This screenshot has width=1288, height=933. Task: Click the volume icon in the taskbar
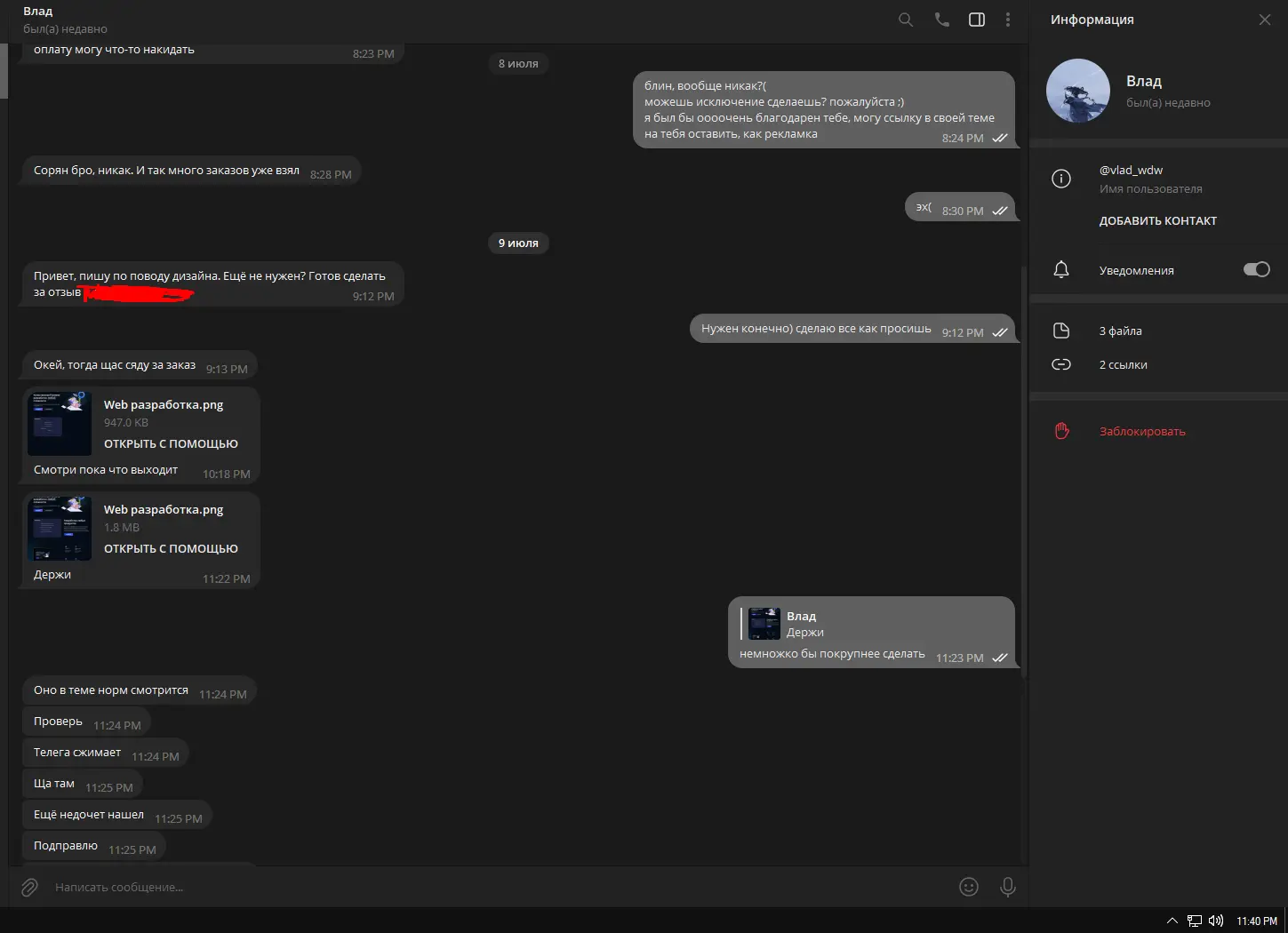1216,921
